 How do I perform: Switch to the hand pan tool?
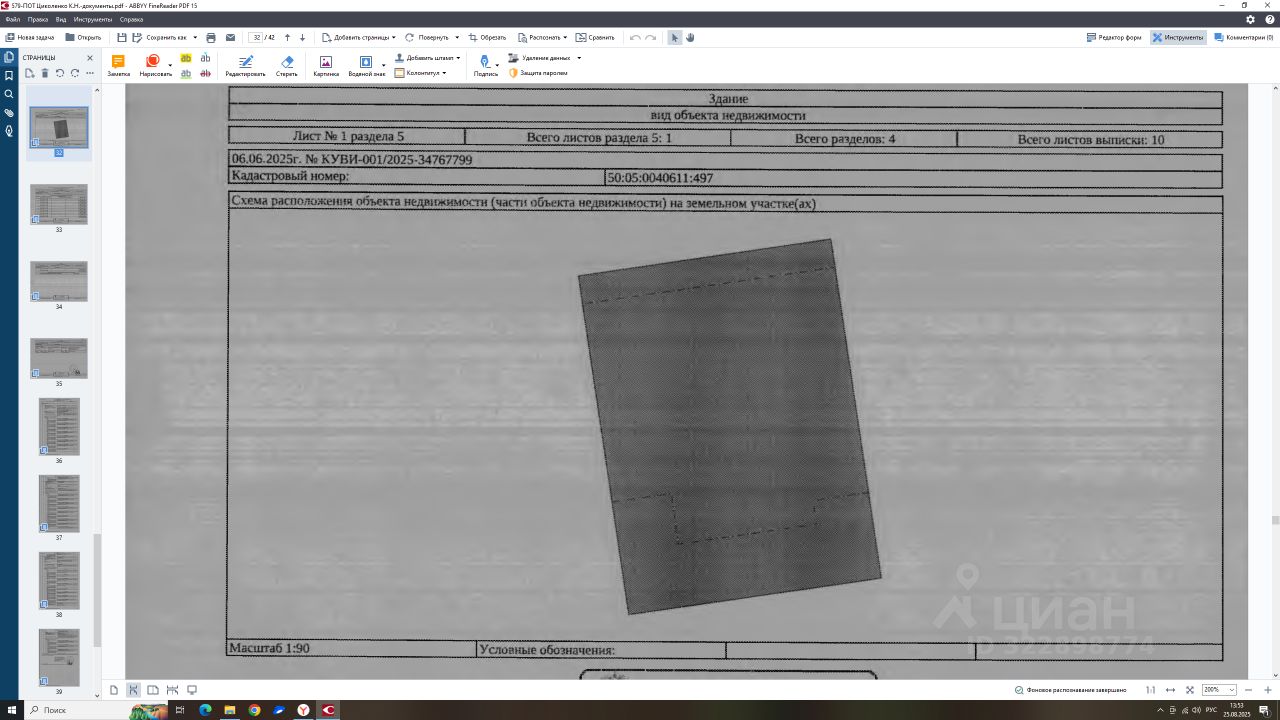pyautogui.click(x=690, y=37)
